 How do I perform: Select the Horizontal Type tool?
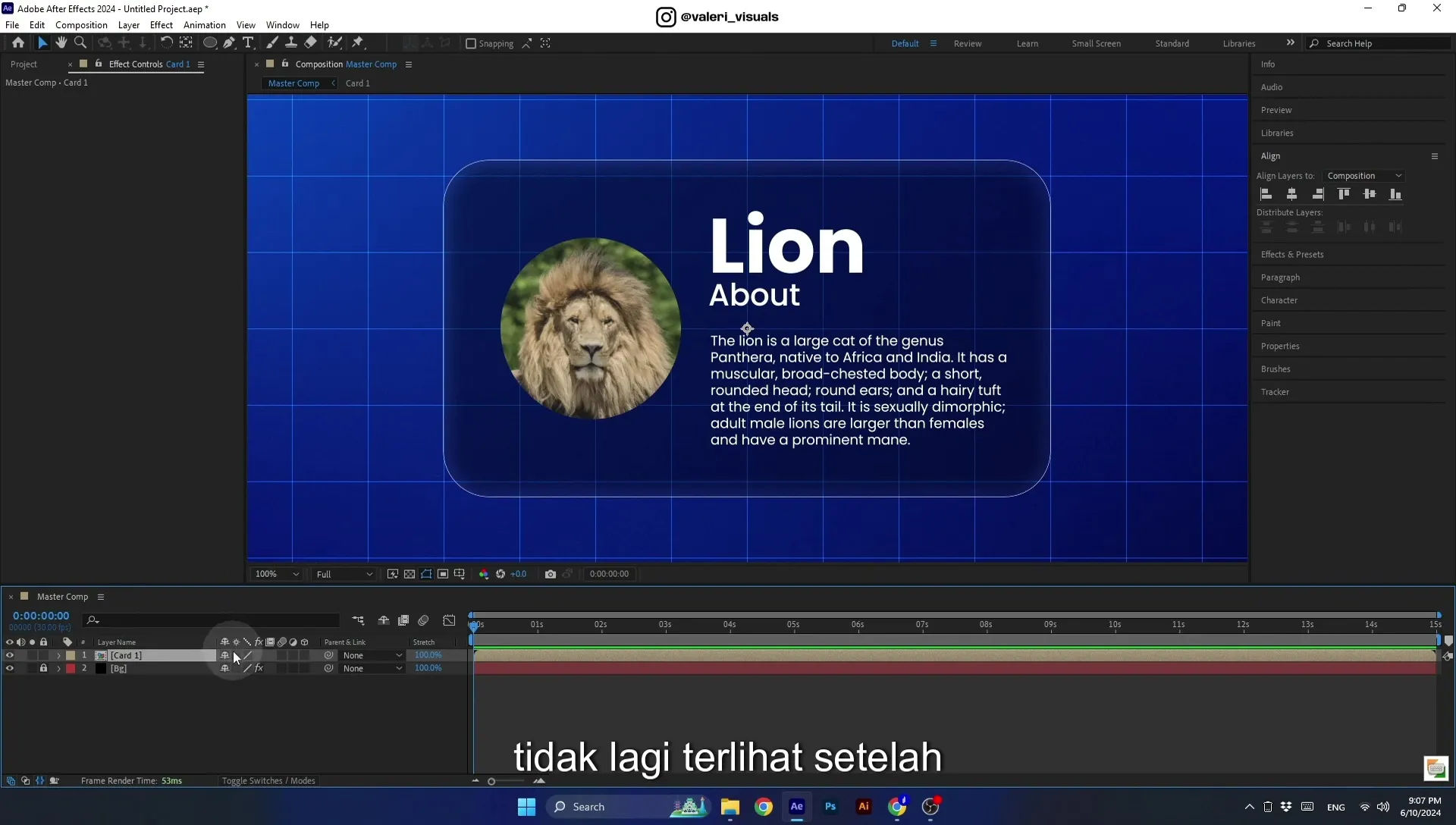coord(248,43)
